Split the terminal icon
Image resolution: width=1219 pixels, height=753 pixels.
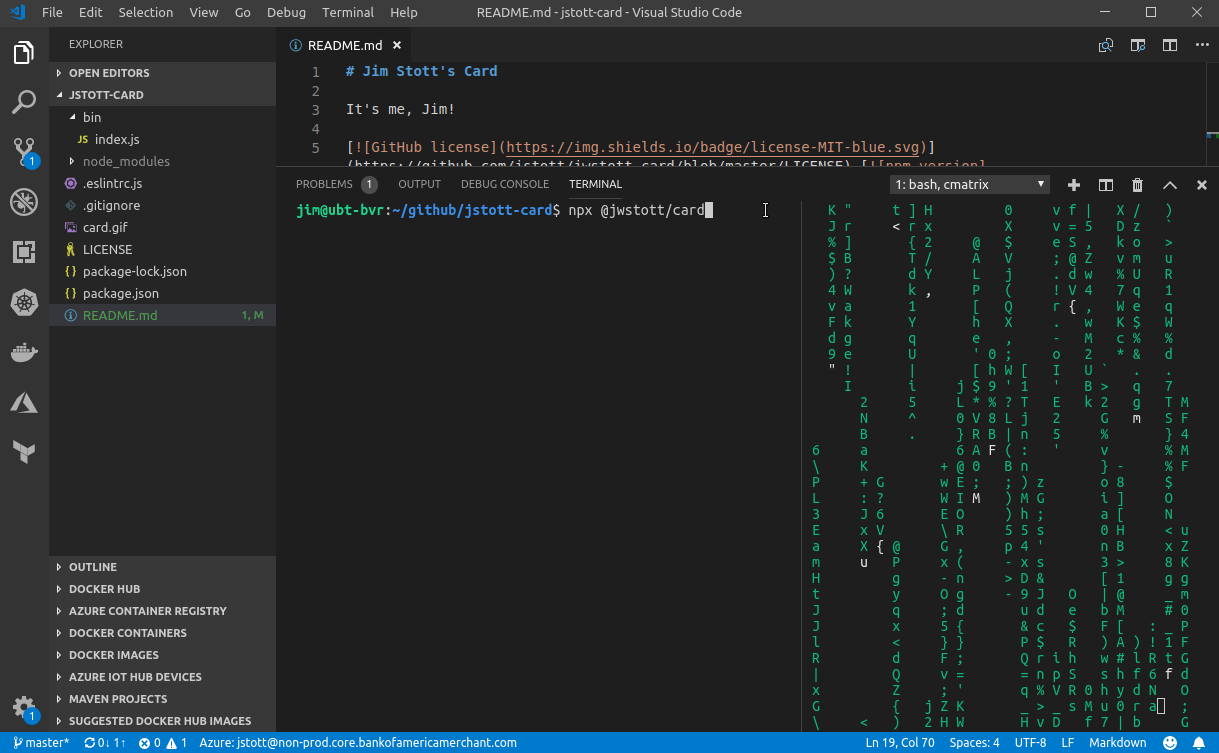1106,185
